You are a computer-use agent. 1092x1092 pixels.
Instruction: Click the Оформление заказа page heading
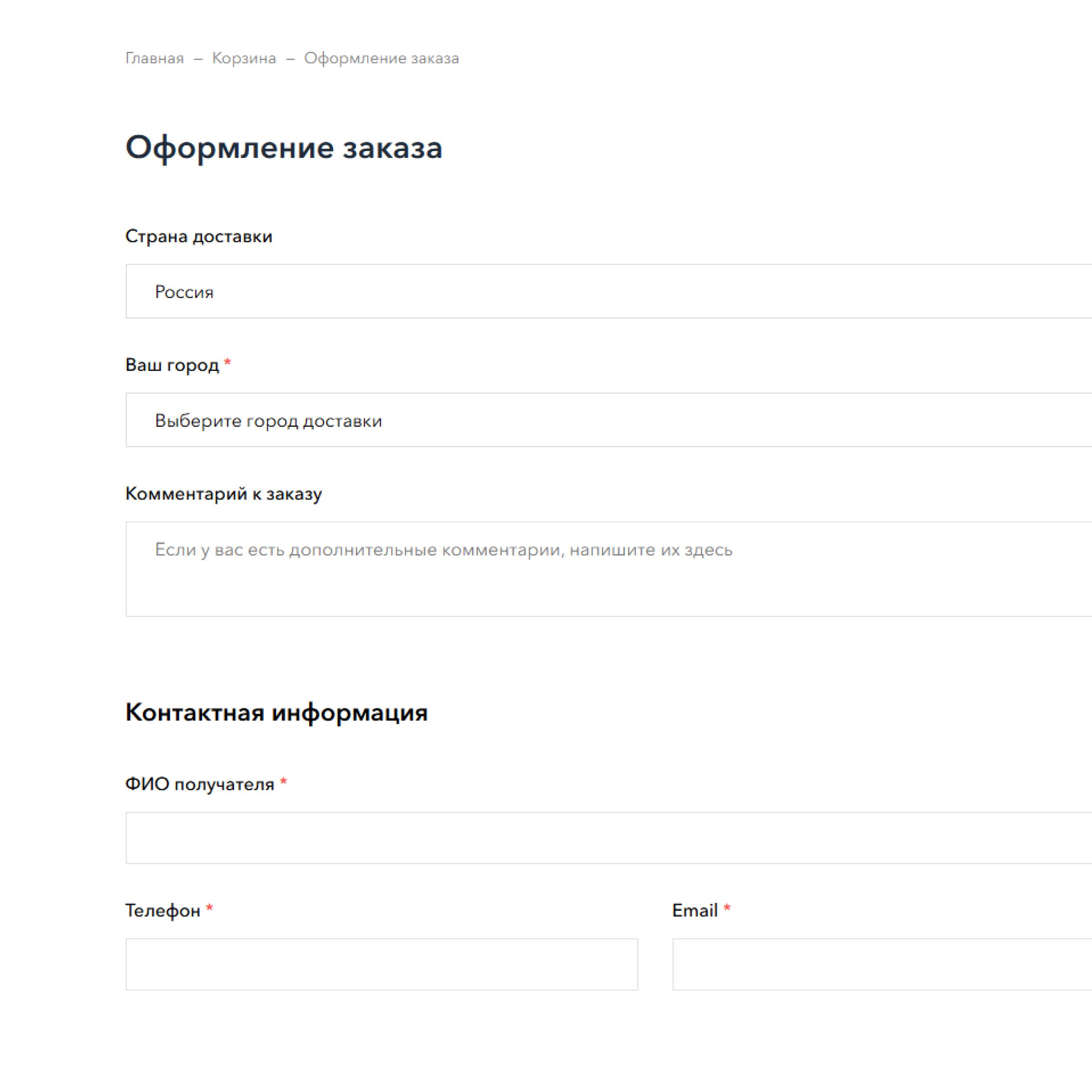tap(283, 148)
